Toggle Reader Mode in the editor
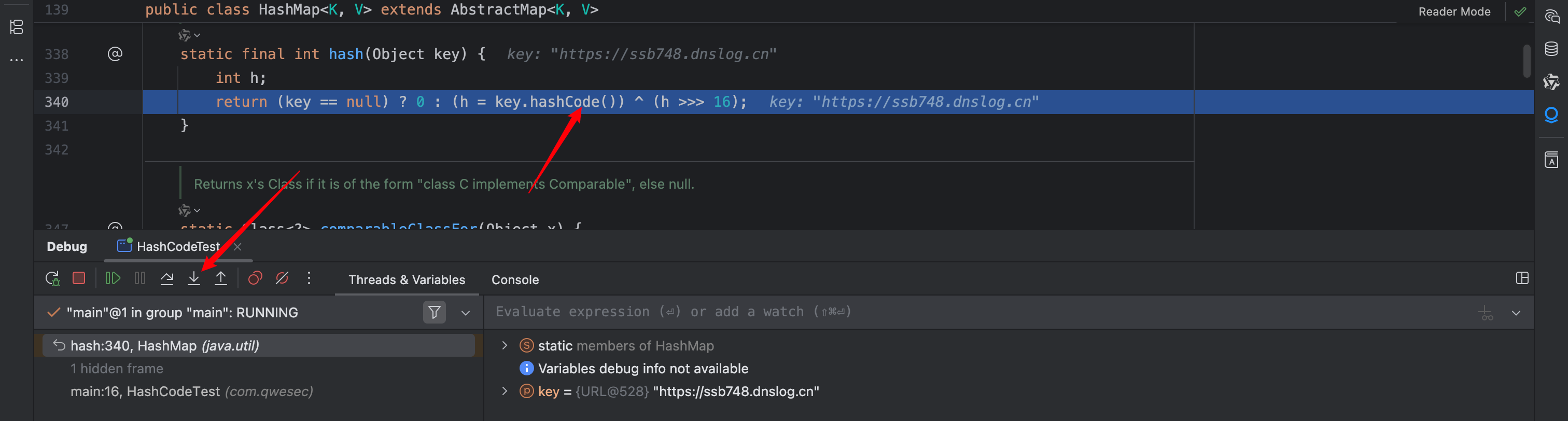Screen dimensions: 1568x421 [x=1453, y=11]
